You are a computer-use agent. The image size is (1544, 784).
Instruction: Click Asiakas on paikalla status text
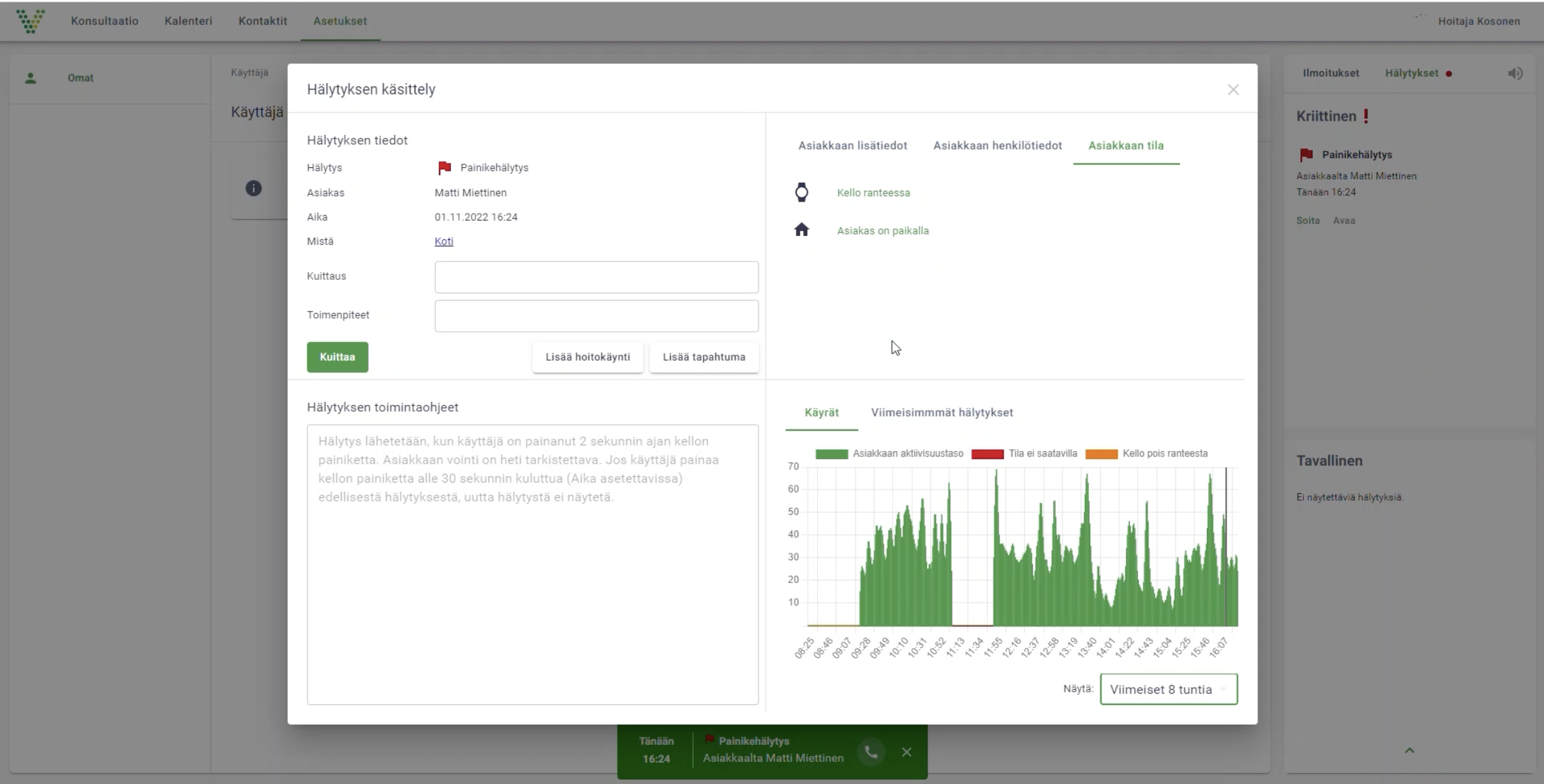pos(883,231)
